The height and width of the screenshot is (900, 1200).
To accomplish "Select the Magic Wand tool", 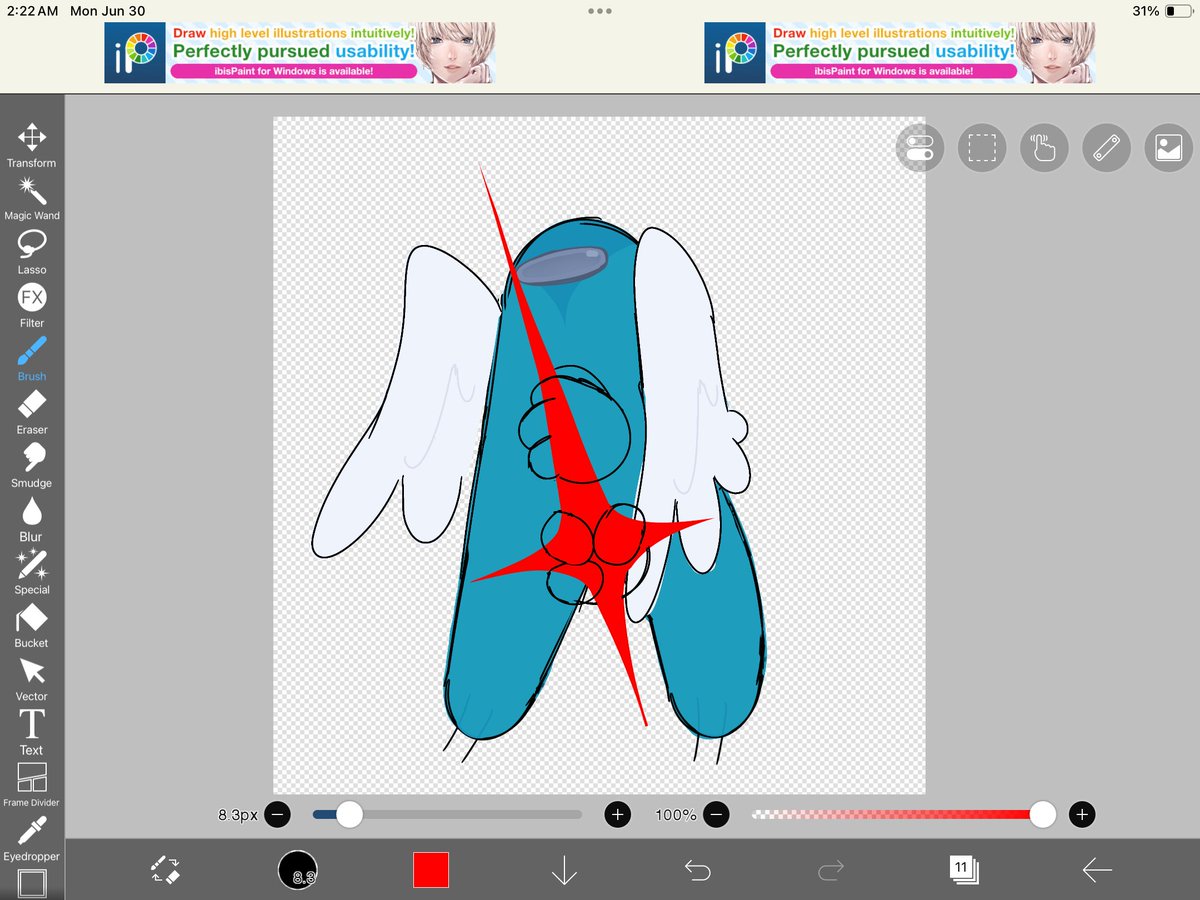I will click(32, 199).
